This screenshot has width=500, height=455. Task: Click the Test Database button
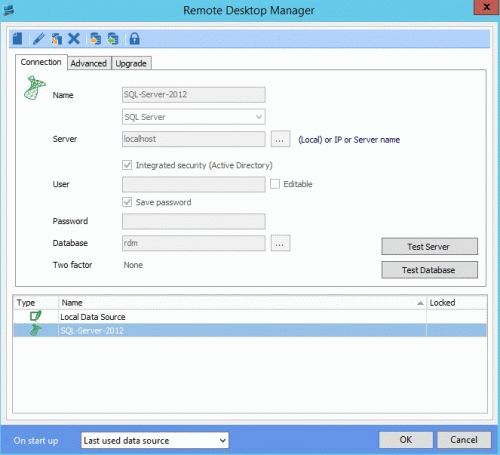(429, 270)
